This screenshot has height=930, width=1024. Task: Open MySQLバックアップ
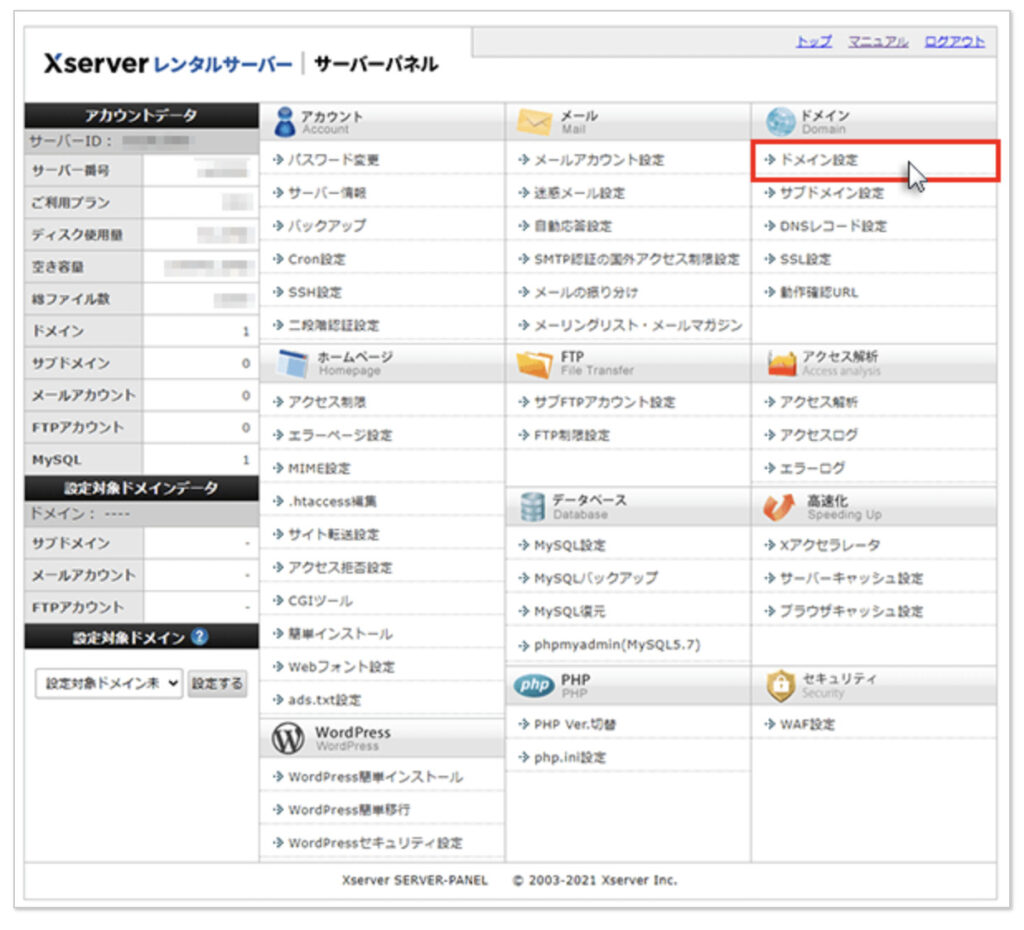point(596,579)
